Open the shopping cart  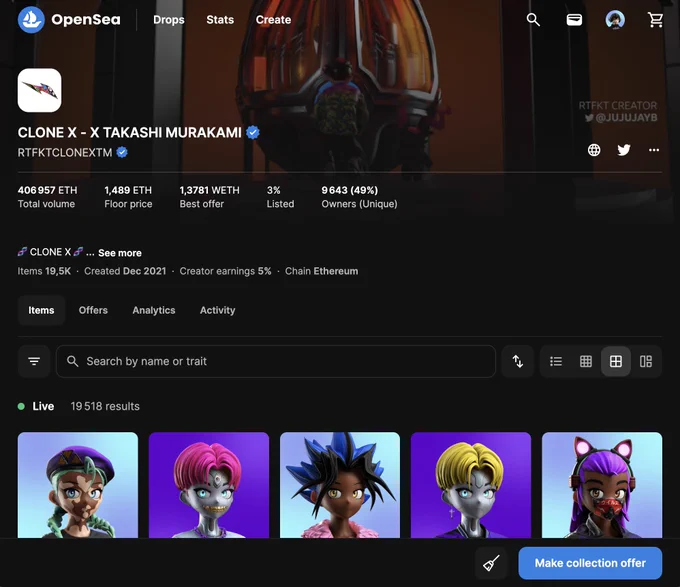pos(655,20)
